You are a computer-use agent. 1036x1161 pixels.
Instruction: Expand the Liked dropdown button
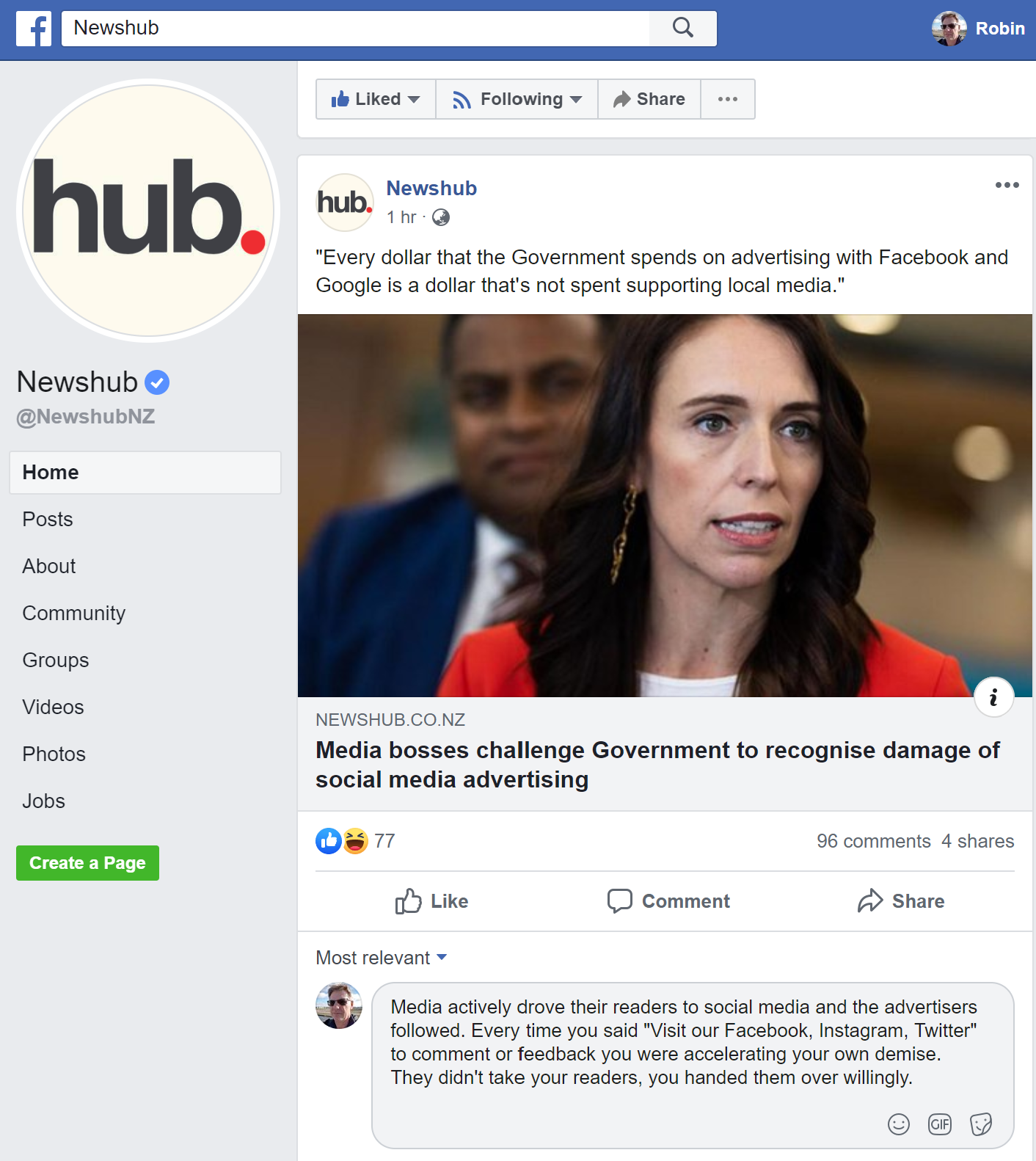[x=376, y=99]
